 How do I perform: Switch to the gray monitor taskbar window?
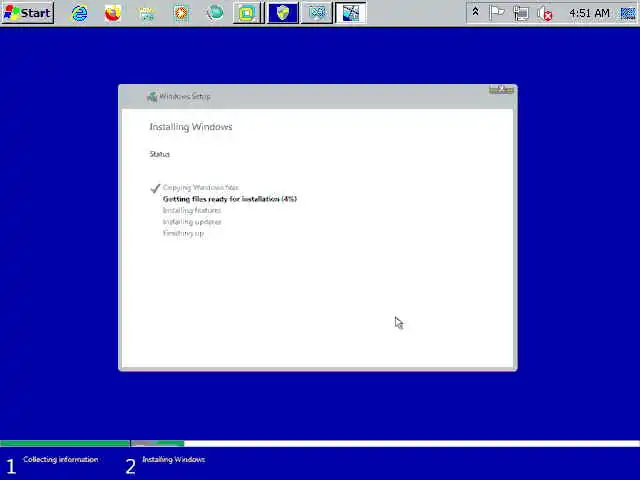pyautogui.click(x=316, y=13)
